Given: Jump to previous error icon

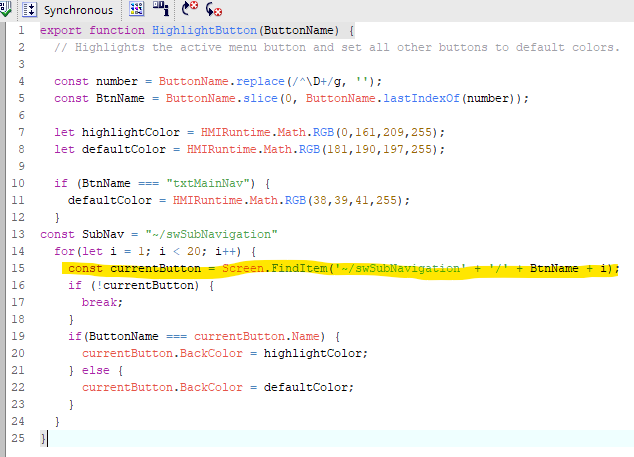Looking at the screenshot, I should (189, 8).
